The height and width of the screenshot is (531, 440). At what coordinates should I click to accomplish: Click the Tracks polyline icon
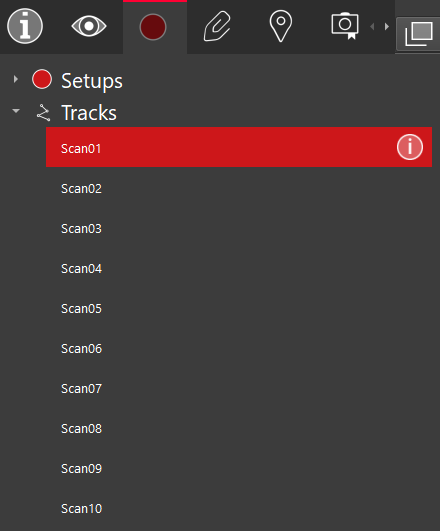pos(43,113)
